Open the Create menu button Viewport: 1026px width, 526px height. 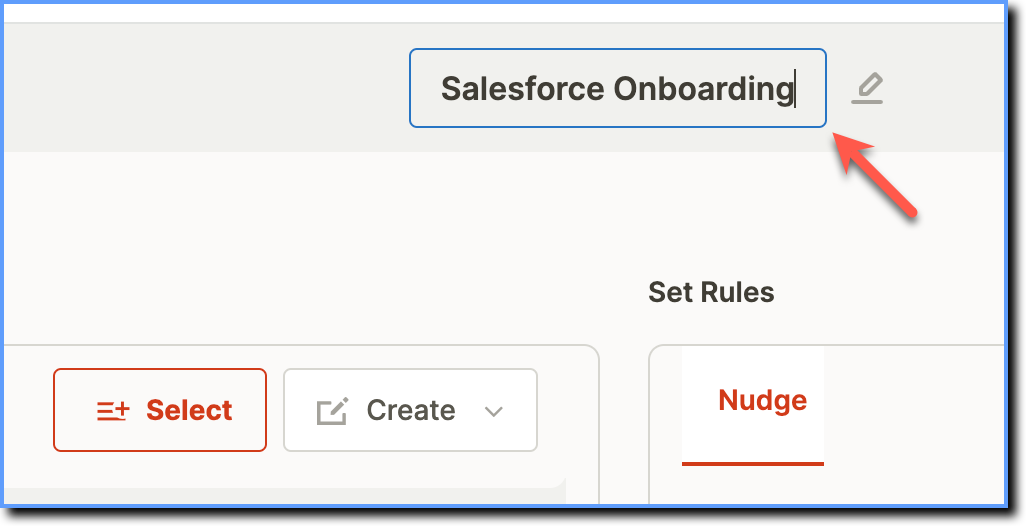pyautogui.click(x=410, y=410)
